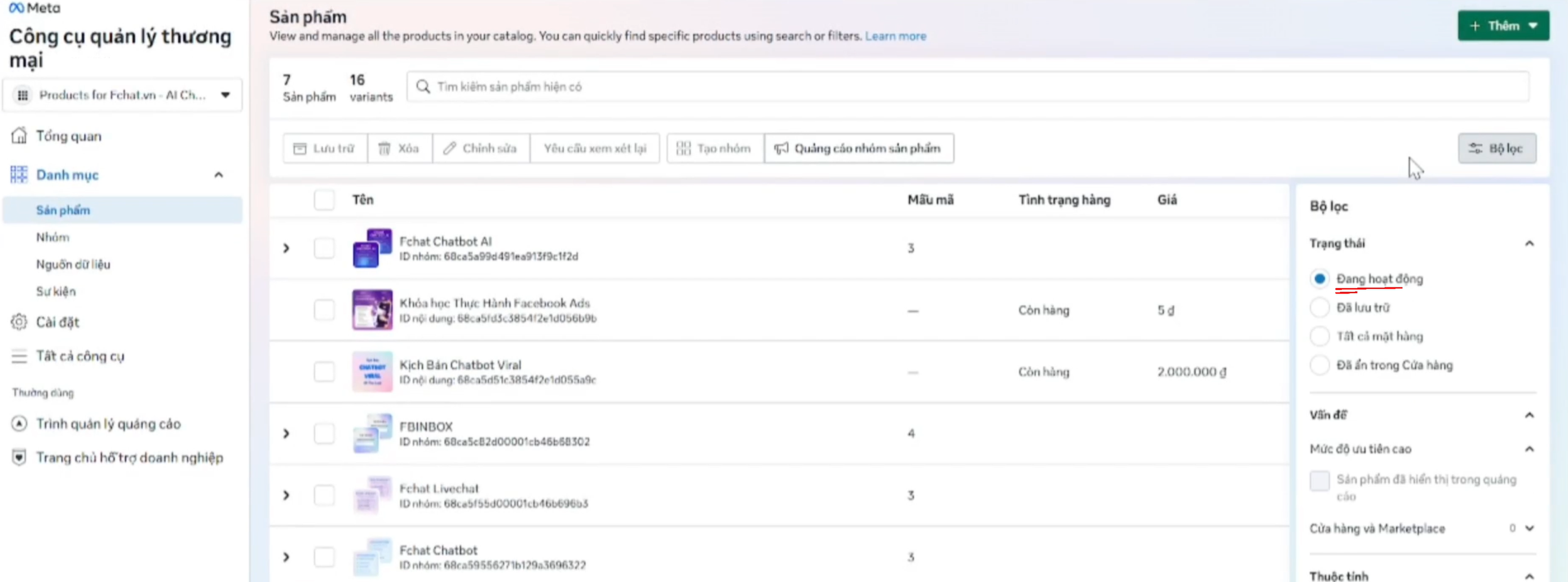The height and width of the screenshot is (582, 1568).
Task: Open Nguồn dữ liệu sidebar item
Action: point(73,264)
